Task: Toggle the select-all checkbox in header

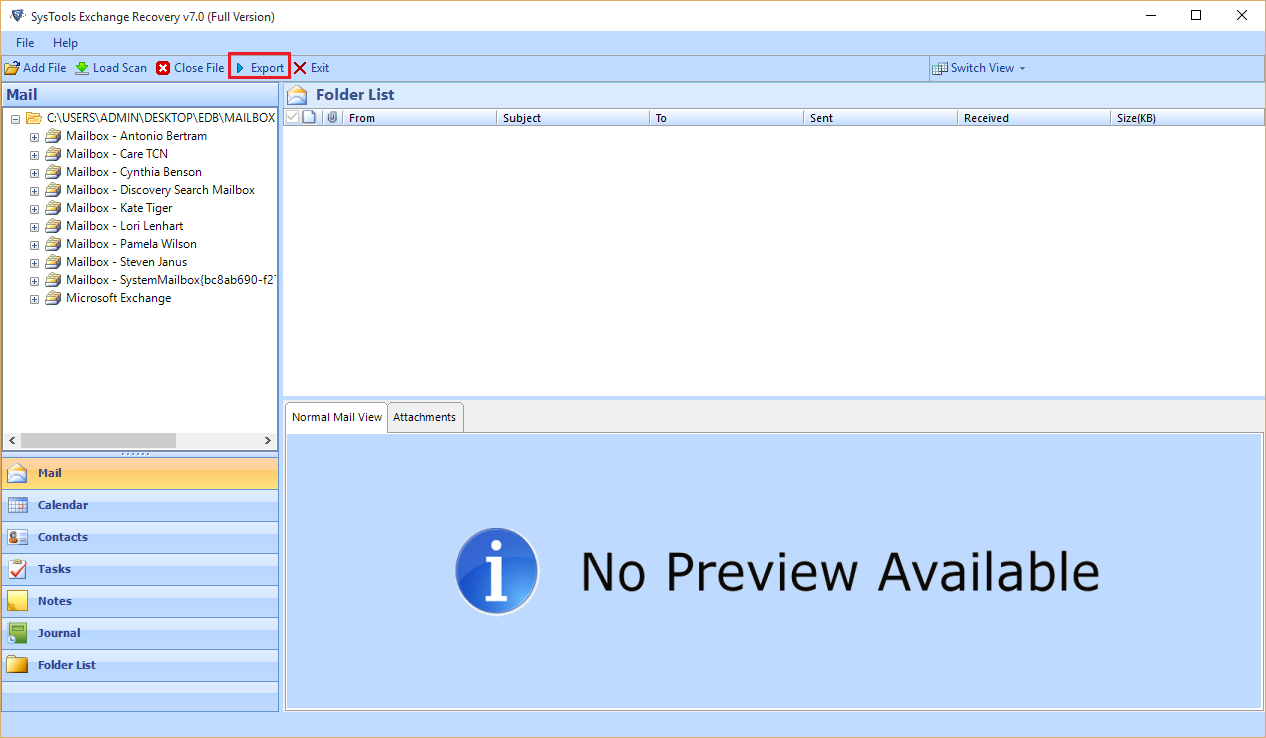Action: coord(292,117)
